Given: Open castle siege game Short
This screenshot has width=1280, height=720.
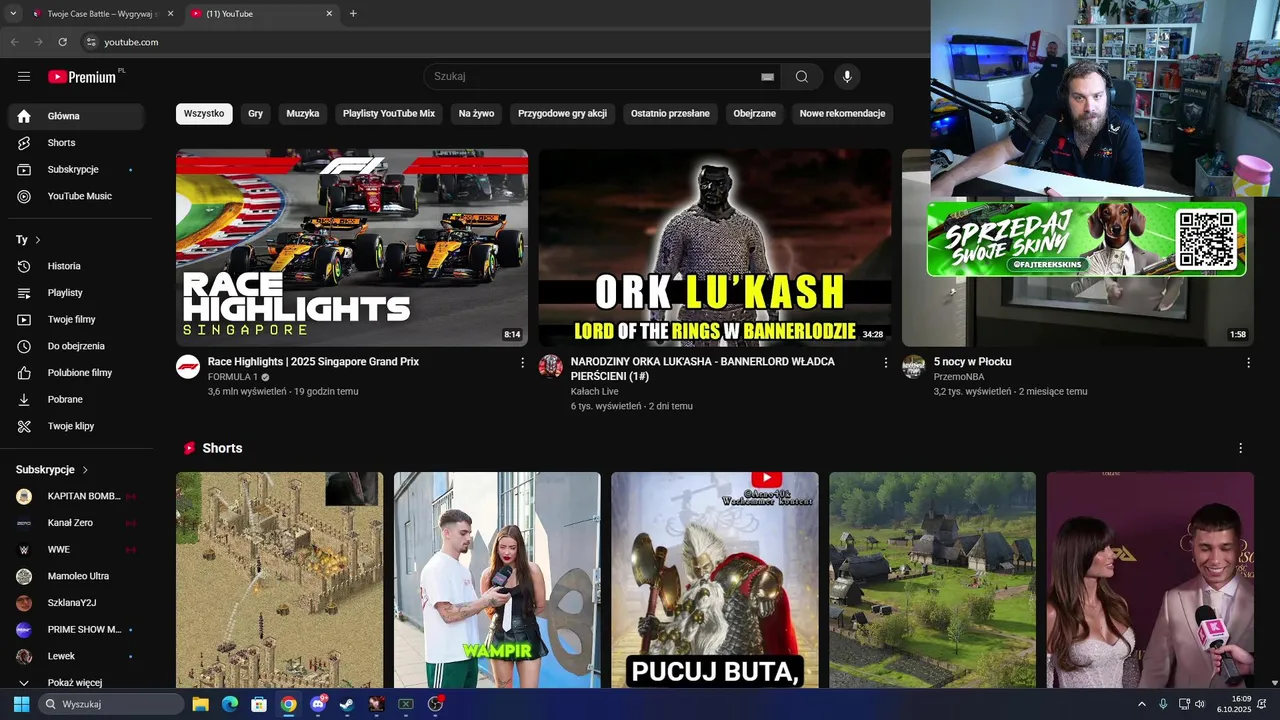Looking at the screenshot, I should click(x=279, y=580).
